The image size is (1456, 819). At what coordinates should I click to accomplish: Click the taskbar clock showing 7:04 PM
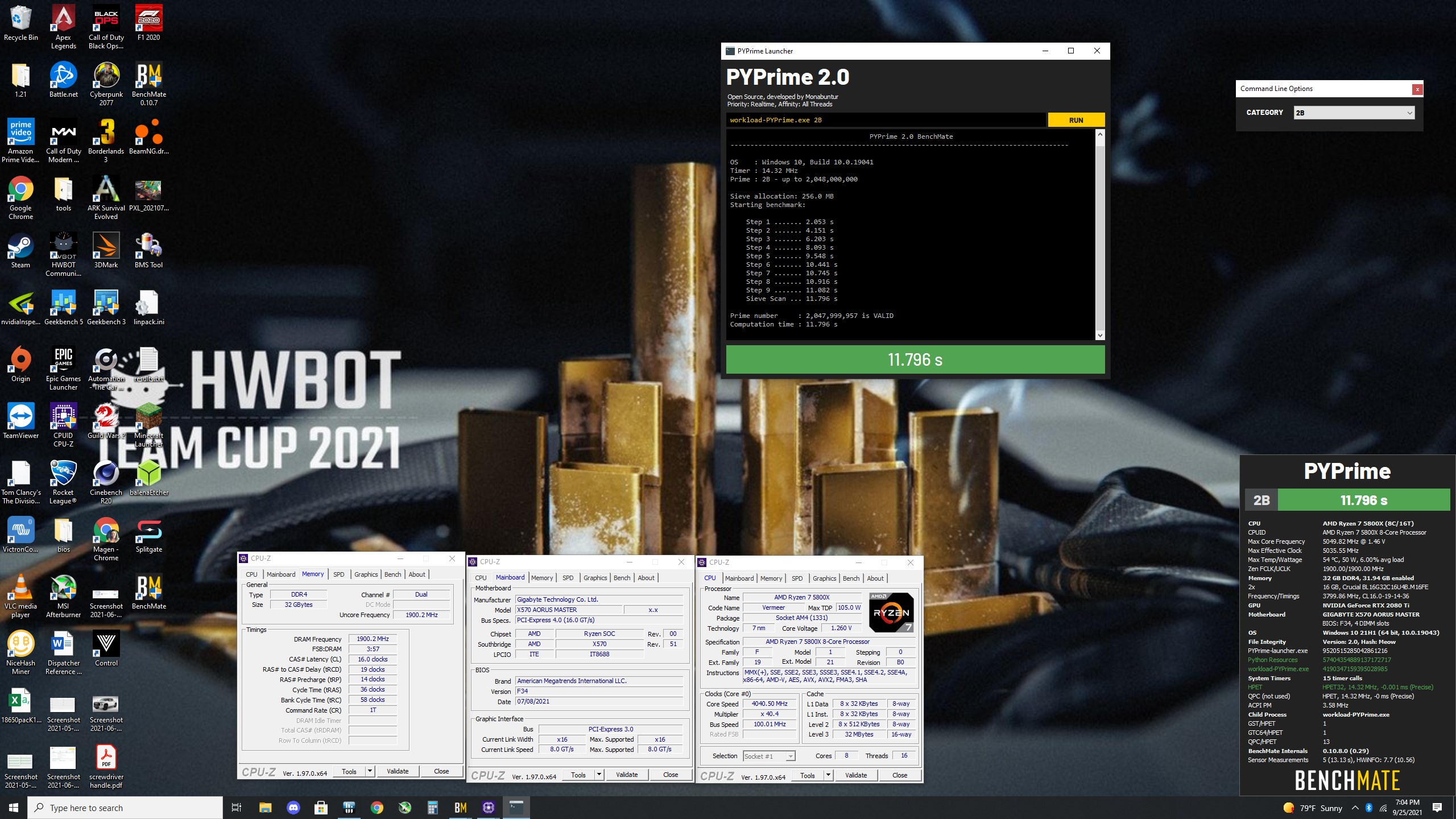1407,808
